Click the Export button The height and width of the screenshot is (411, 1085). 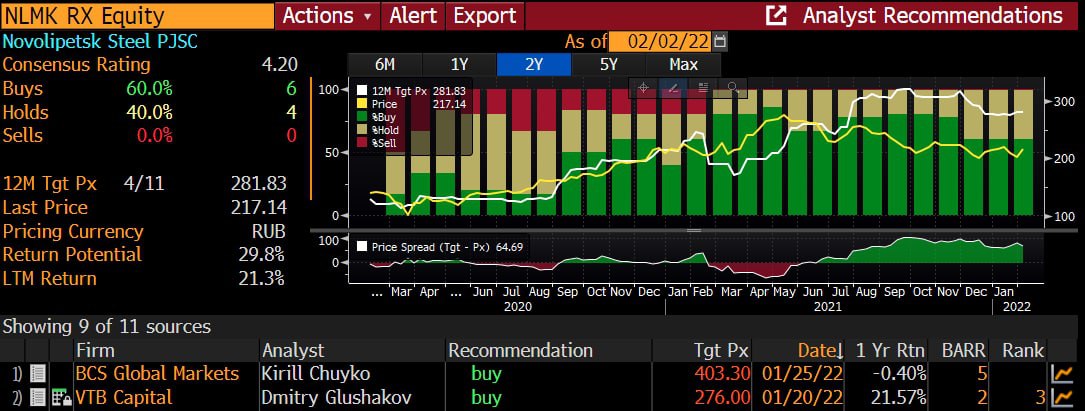point(485,15)
